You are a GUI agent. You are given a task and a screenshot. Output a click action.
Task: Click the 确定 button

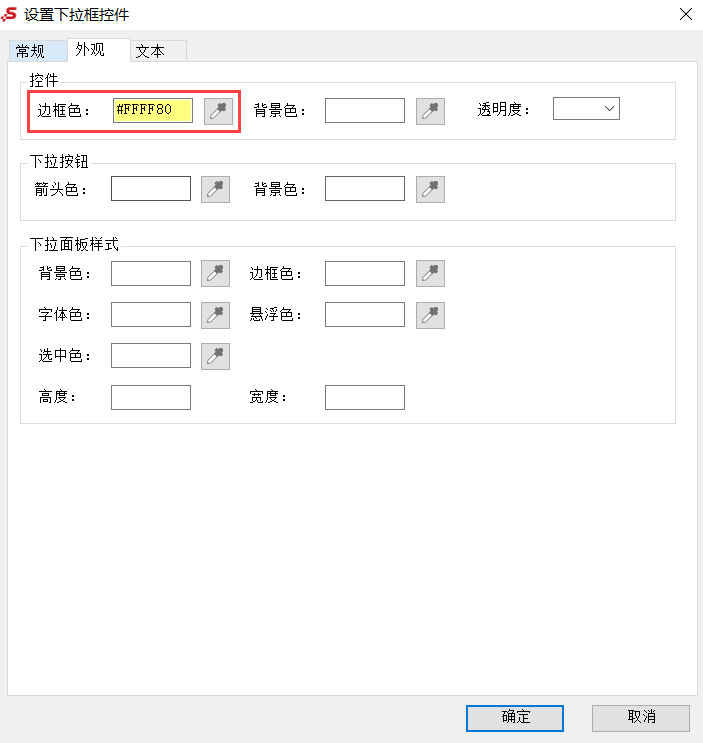[515, 718]
